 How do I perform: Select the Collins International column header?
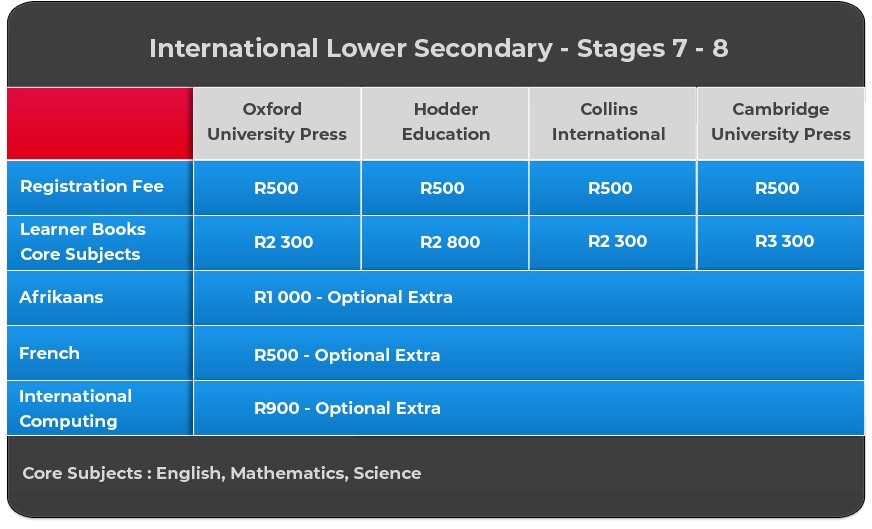pyautogui.click(x=613, y=122)
